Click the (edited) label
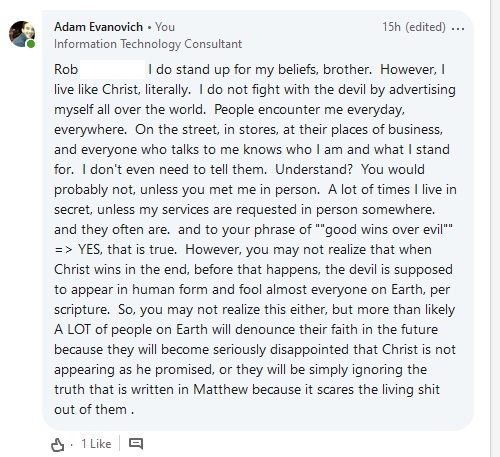 click(x=425, y=27)
